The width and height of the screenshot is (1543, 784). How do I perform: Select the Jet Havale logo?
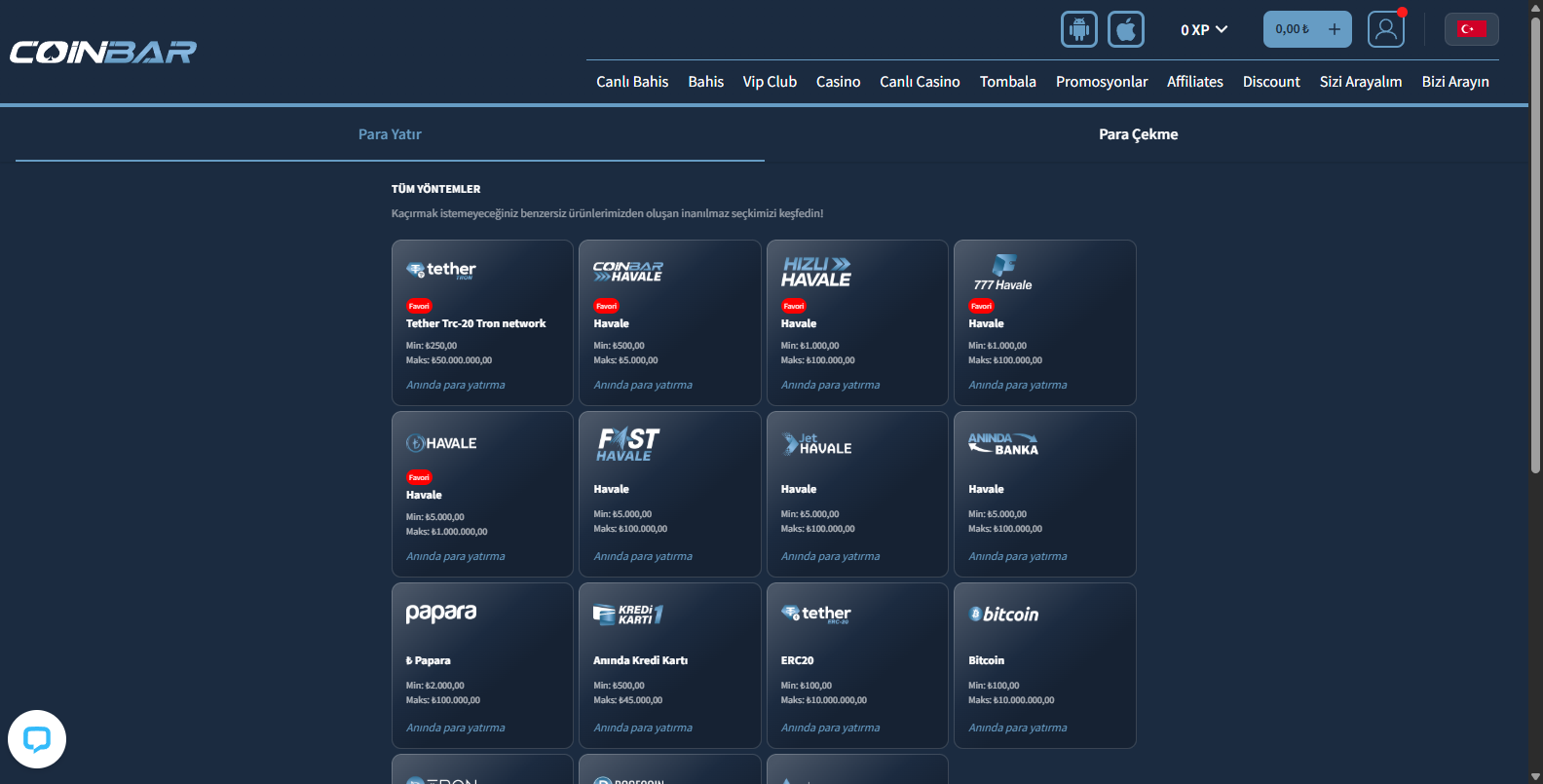[816, 444]
